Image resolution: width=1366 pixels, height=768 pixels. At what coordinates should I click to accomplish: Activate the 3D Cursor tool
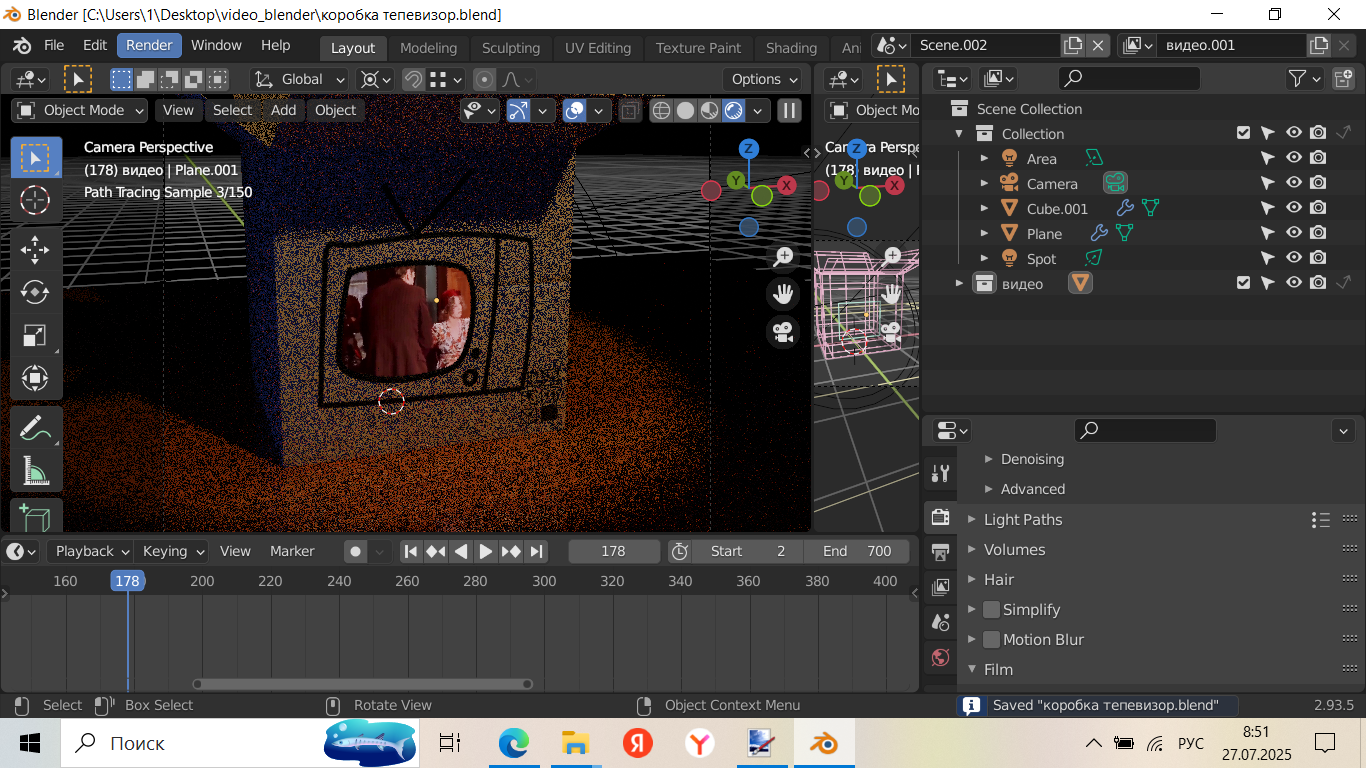[35, 200]
